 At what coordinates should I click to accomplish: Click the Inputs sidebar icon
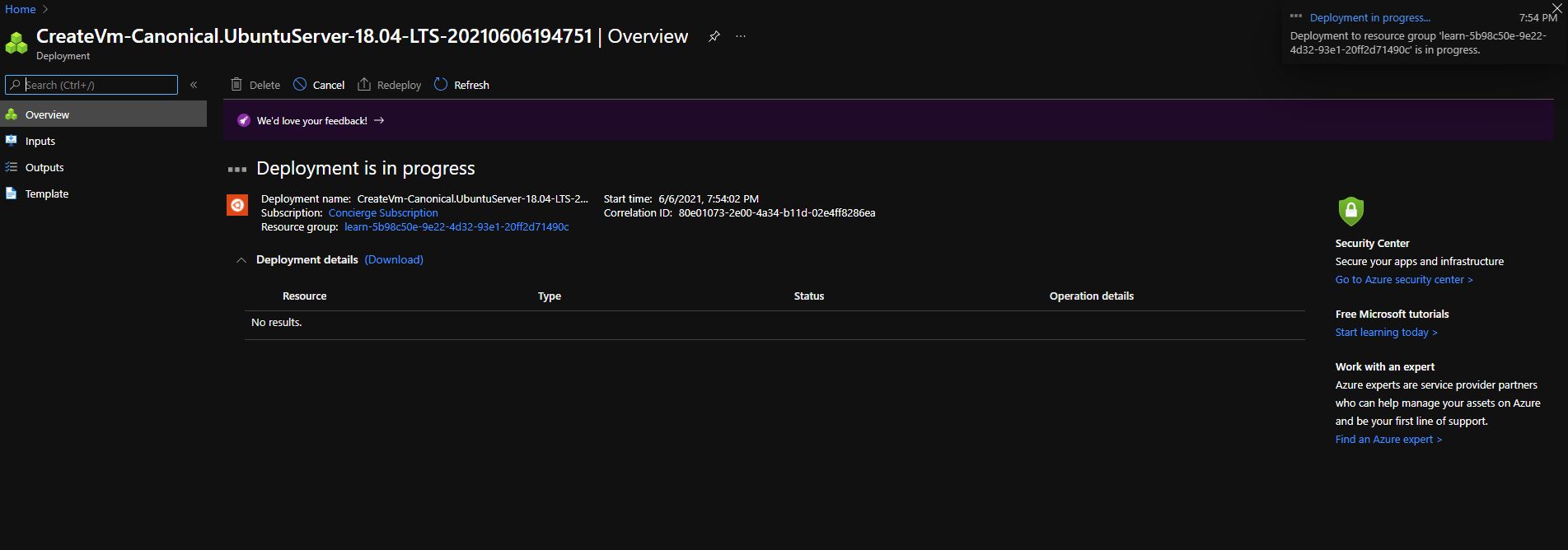coord(12,141)
